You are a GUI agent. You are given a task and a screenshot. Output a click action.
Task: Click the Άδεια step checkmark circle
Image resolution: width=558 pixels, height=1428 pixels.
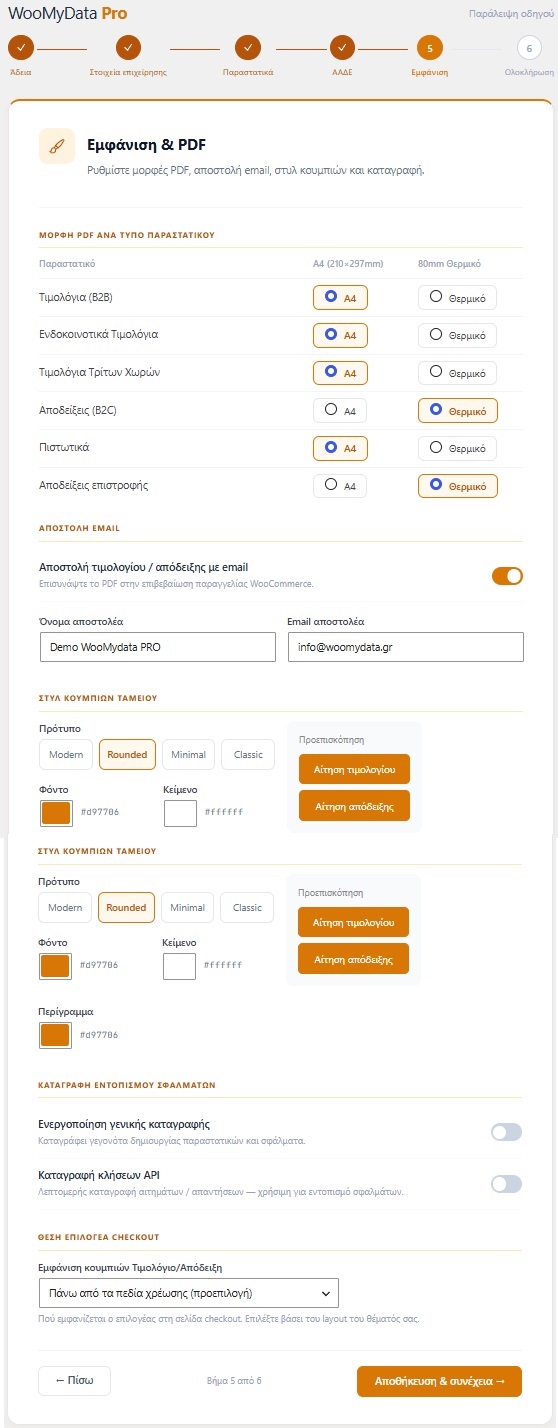click(21, 47)
